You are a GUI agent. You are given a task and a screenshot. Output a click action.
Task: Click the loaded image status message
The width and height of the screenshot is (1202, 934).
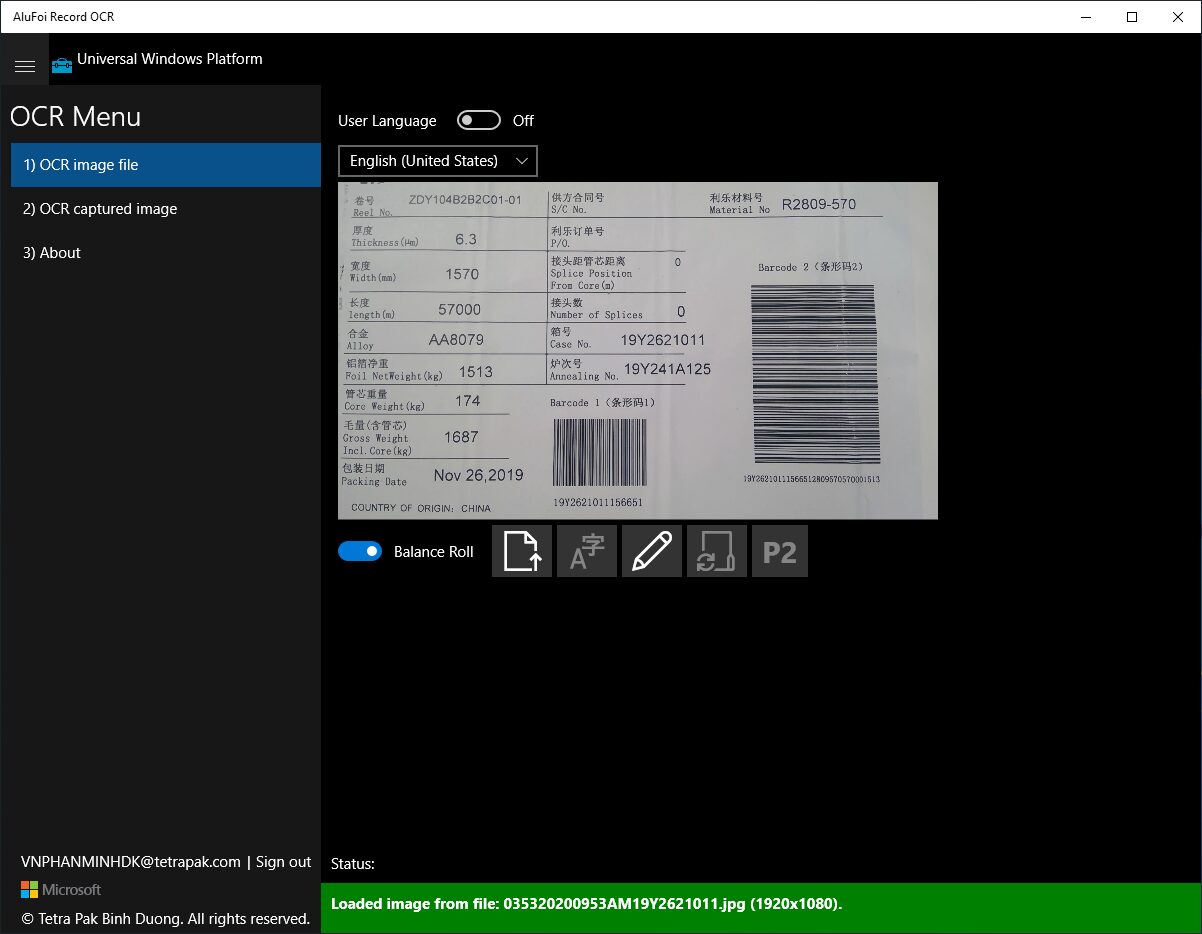(x=587, y=904)
